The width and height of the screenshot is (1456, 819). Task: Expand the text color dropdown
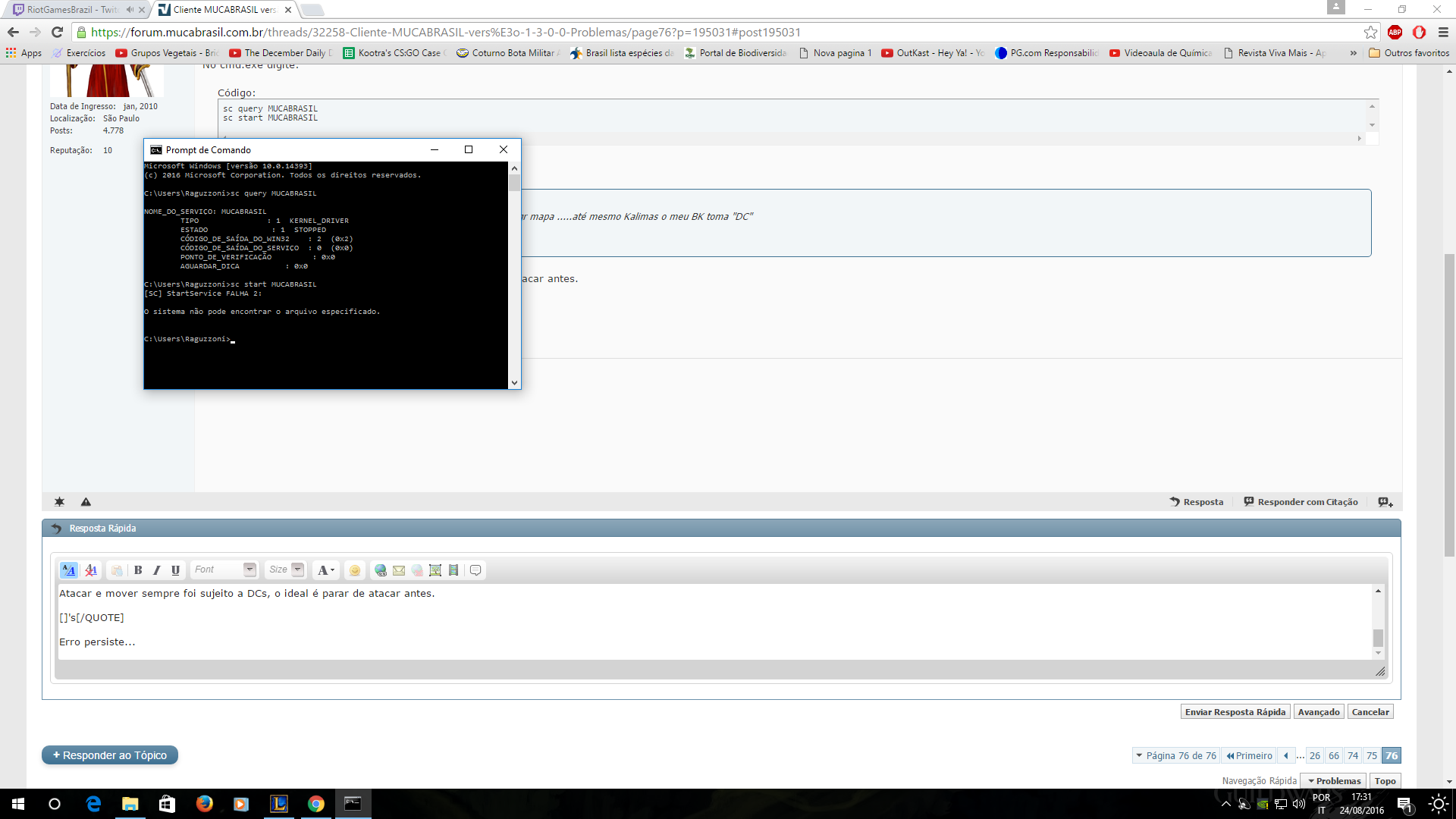(x=326, y=570)
